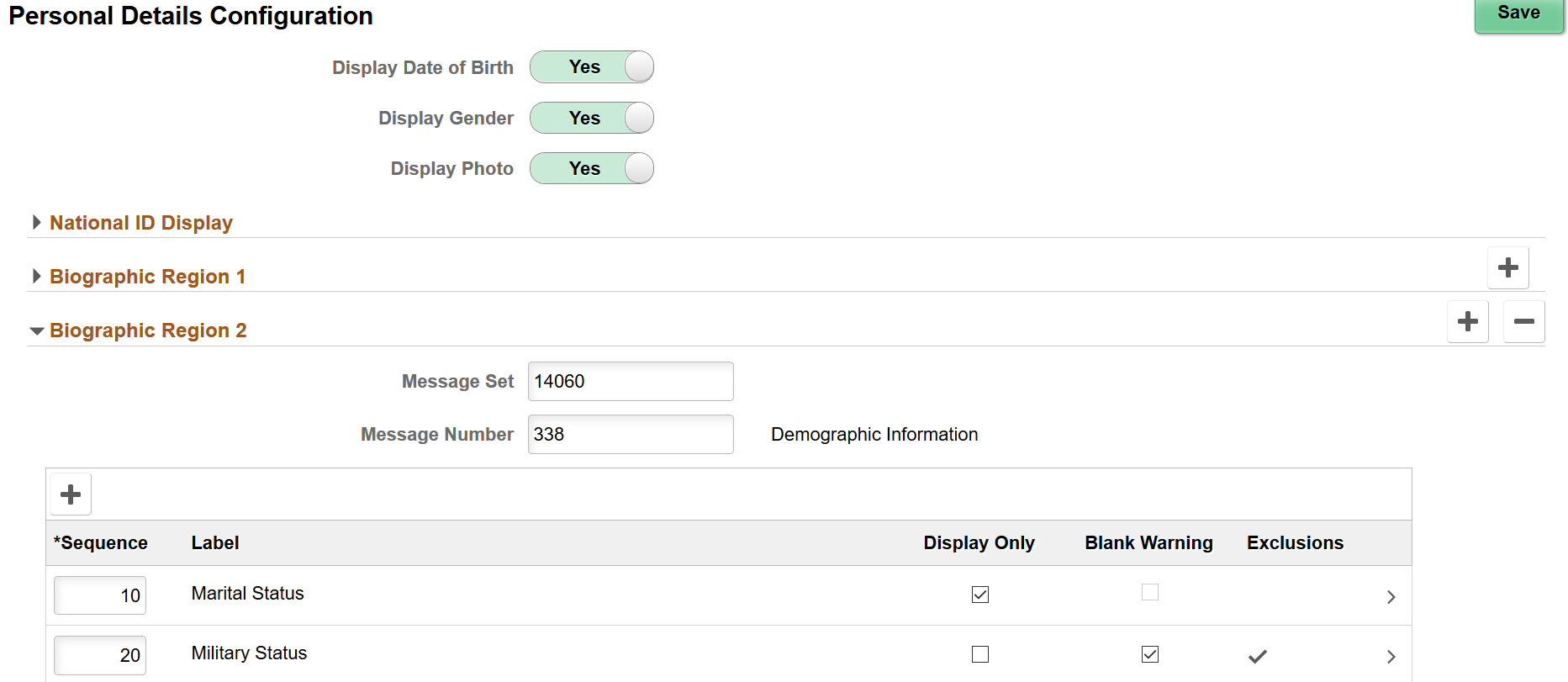Click the Message Number input field
Image resolution: width=1568 pixels, height=682 pixels.
630,435
